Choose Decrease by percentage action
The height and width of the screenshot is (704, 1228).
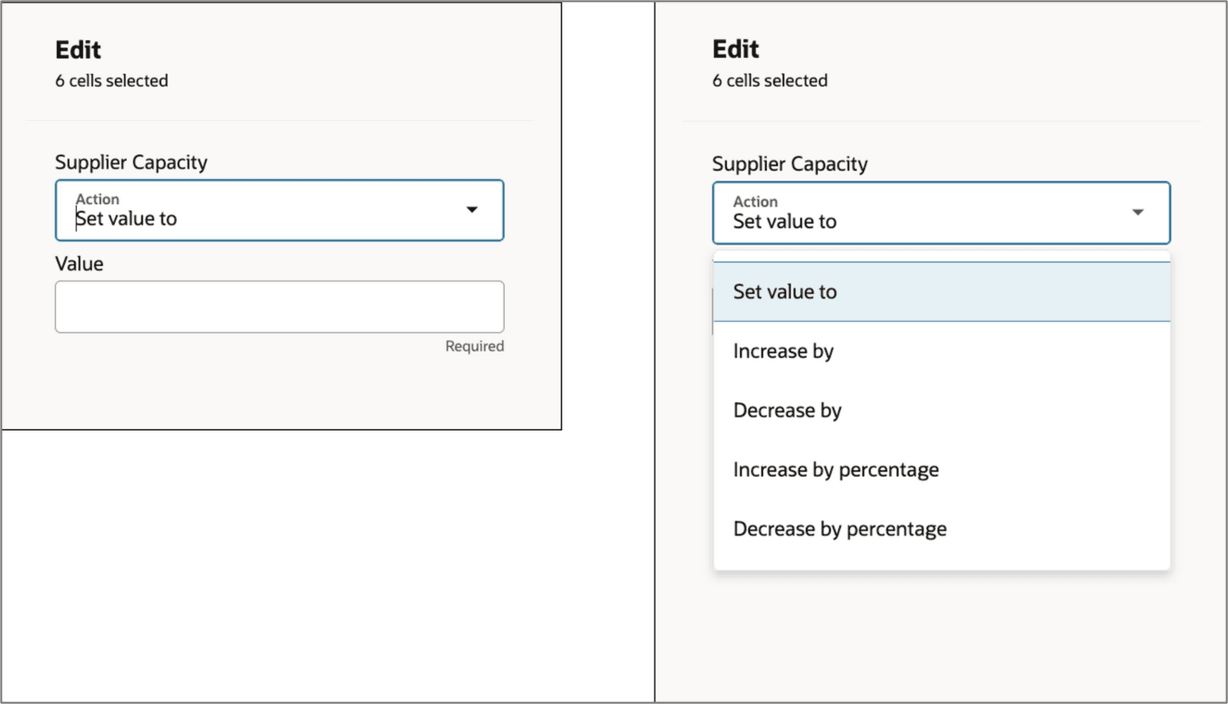point(838,528)
